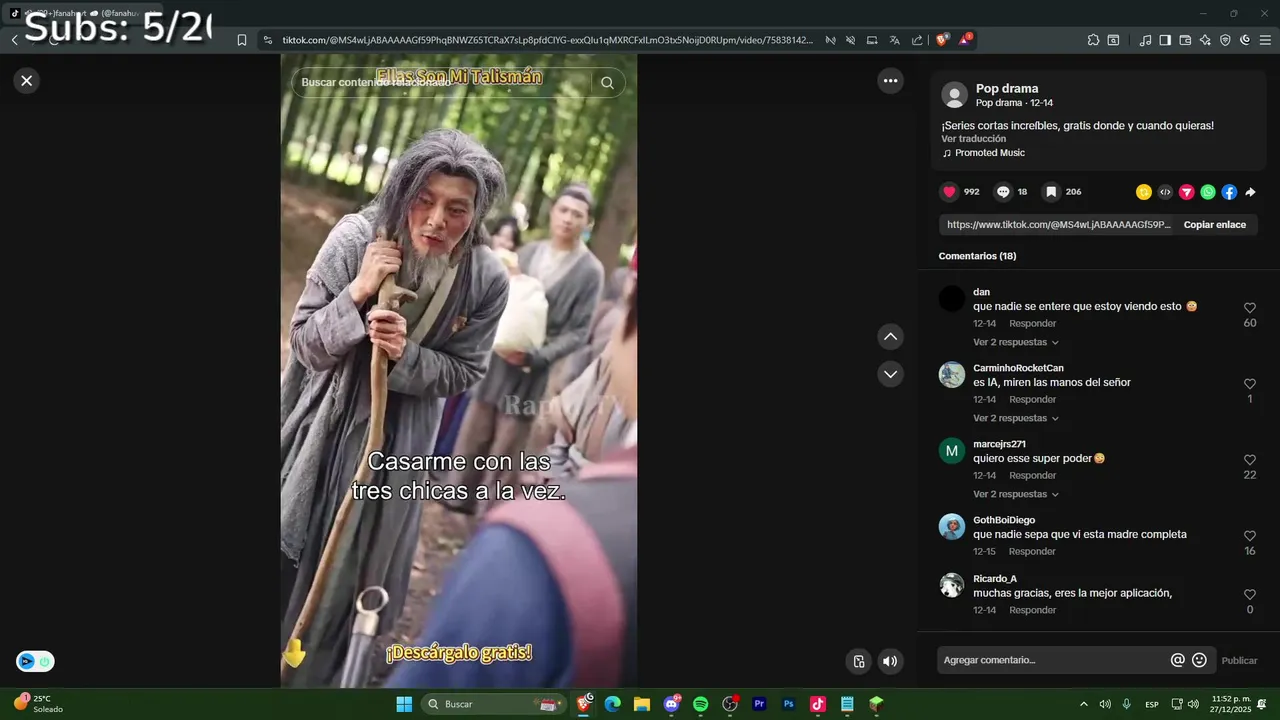1280x720 pixels.
Task: Click Pop drama username heading
Action: [1007, 88]
